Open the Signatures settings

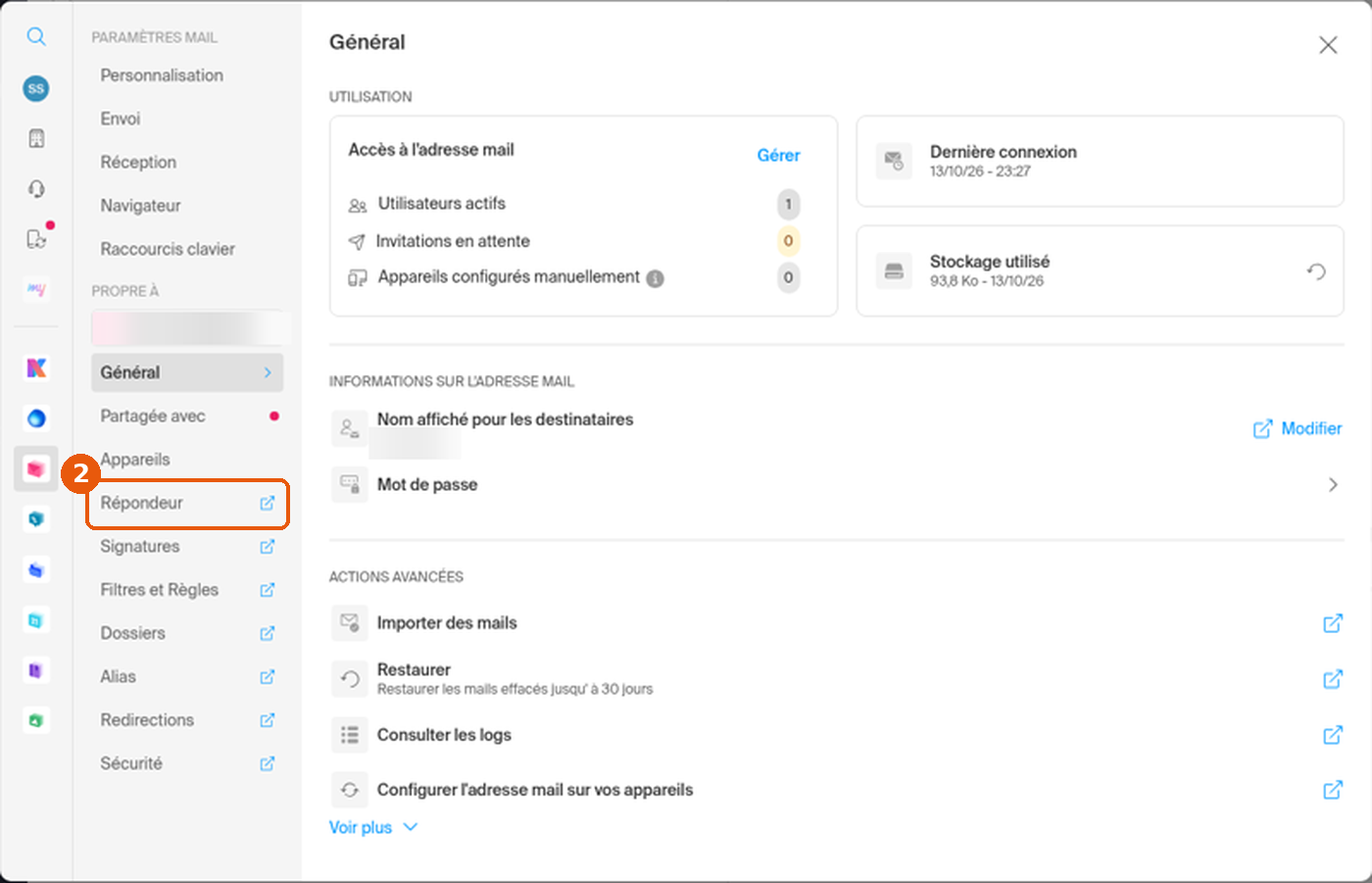187,547
